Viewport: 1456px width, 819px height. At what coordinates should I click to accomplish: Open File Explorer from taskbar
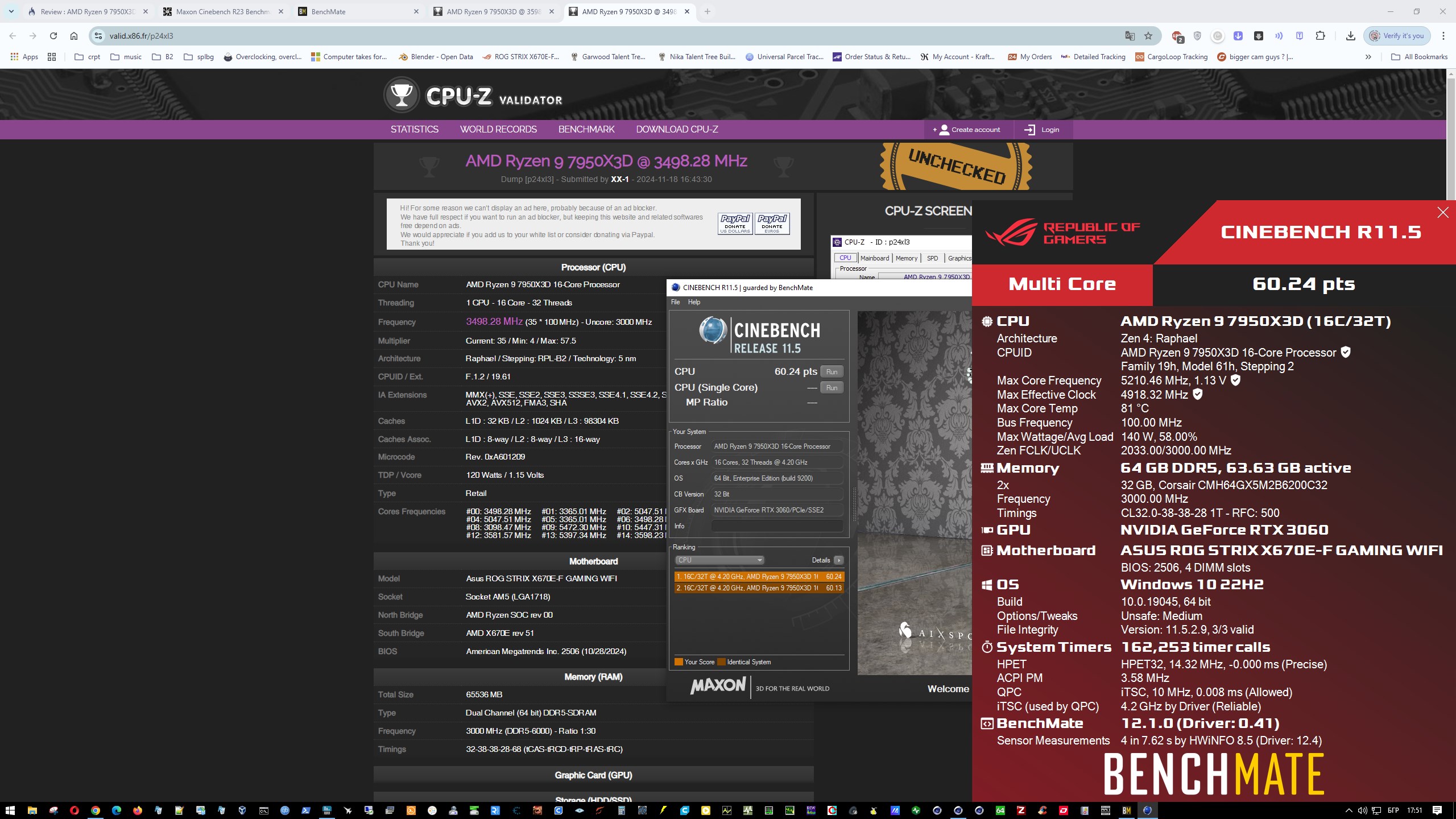pos(32,810)
